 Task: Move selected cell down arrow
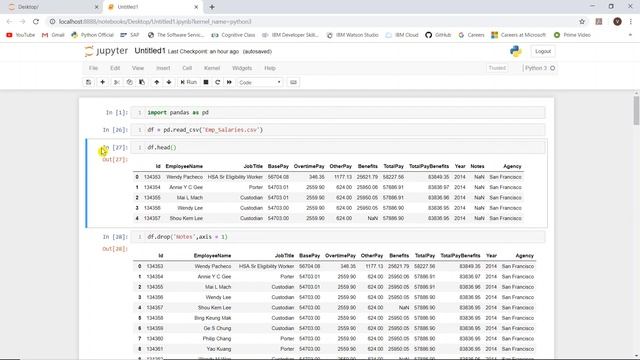[x=169, y=82]
